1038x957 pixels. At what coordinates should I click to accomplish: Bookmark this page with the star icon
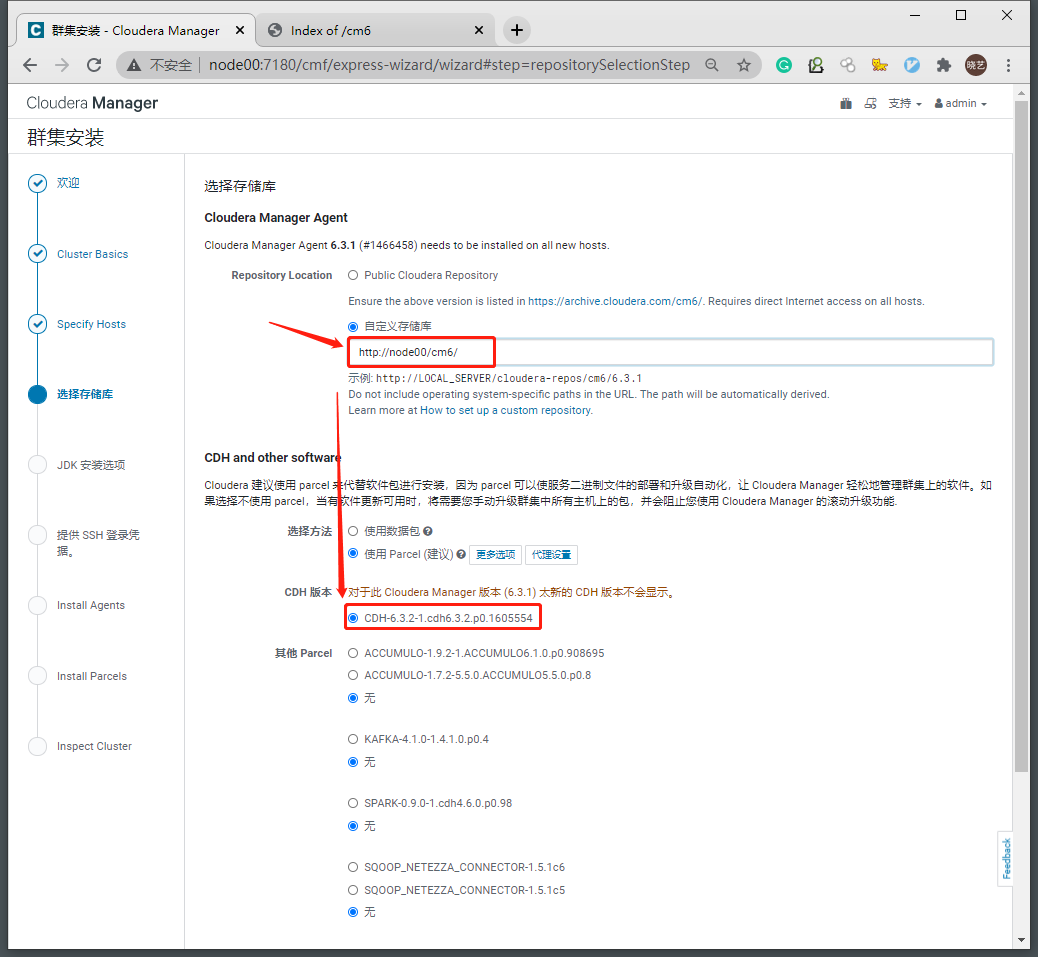(x=744, y=65)
